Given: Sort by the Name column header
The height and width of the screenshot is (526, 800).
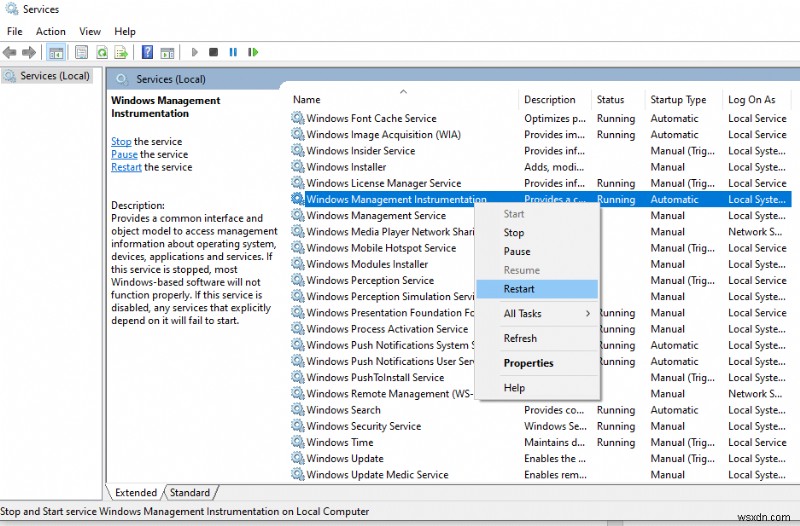Looking at the screenshot, I should 403,99.
